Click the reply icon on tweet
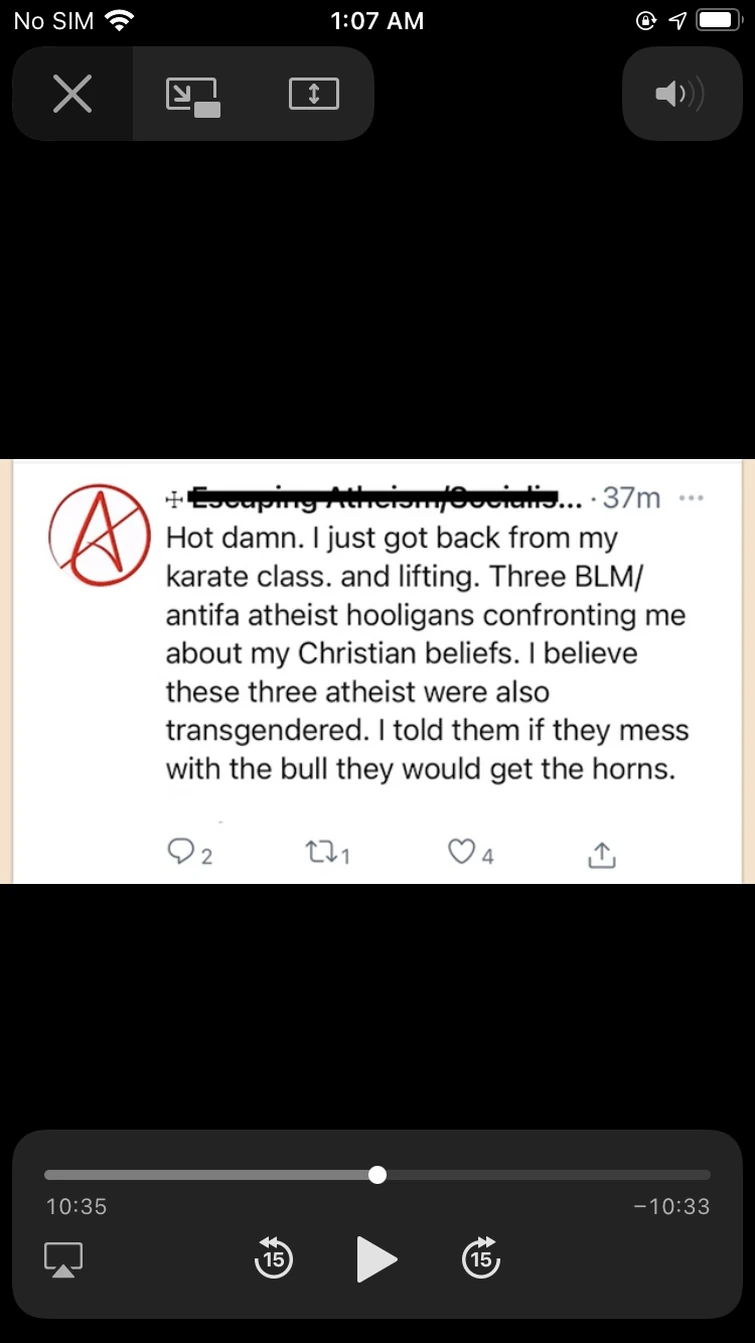The height and width of the screenshot is (1343, 755). 180,852
